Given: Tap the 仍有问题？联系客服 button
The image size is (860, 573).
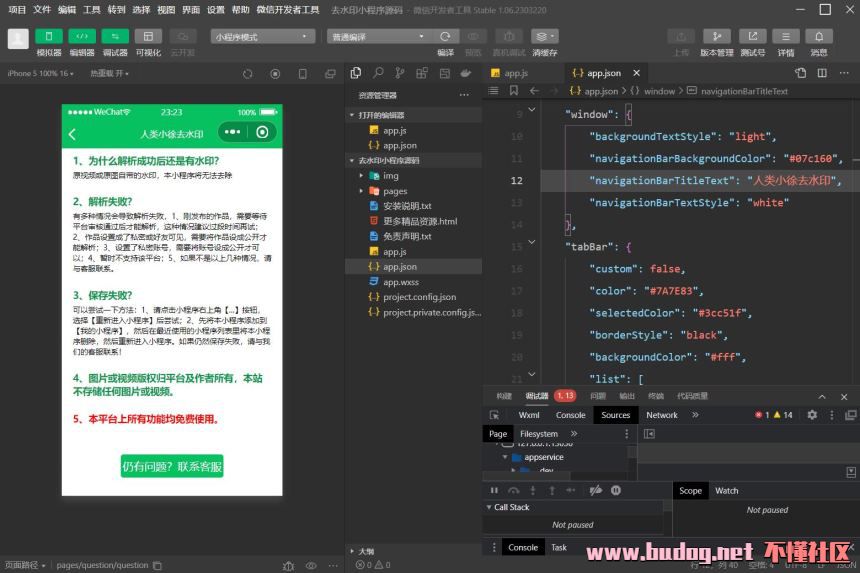Looking at the screenshot, I should pos(172,467).
